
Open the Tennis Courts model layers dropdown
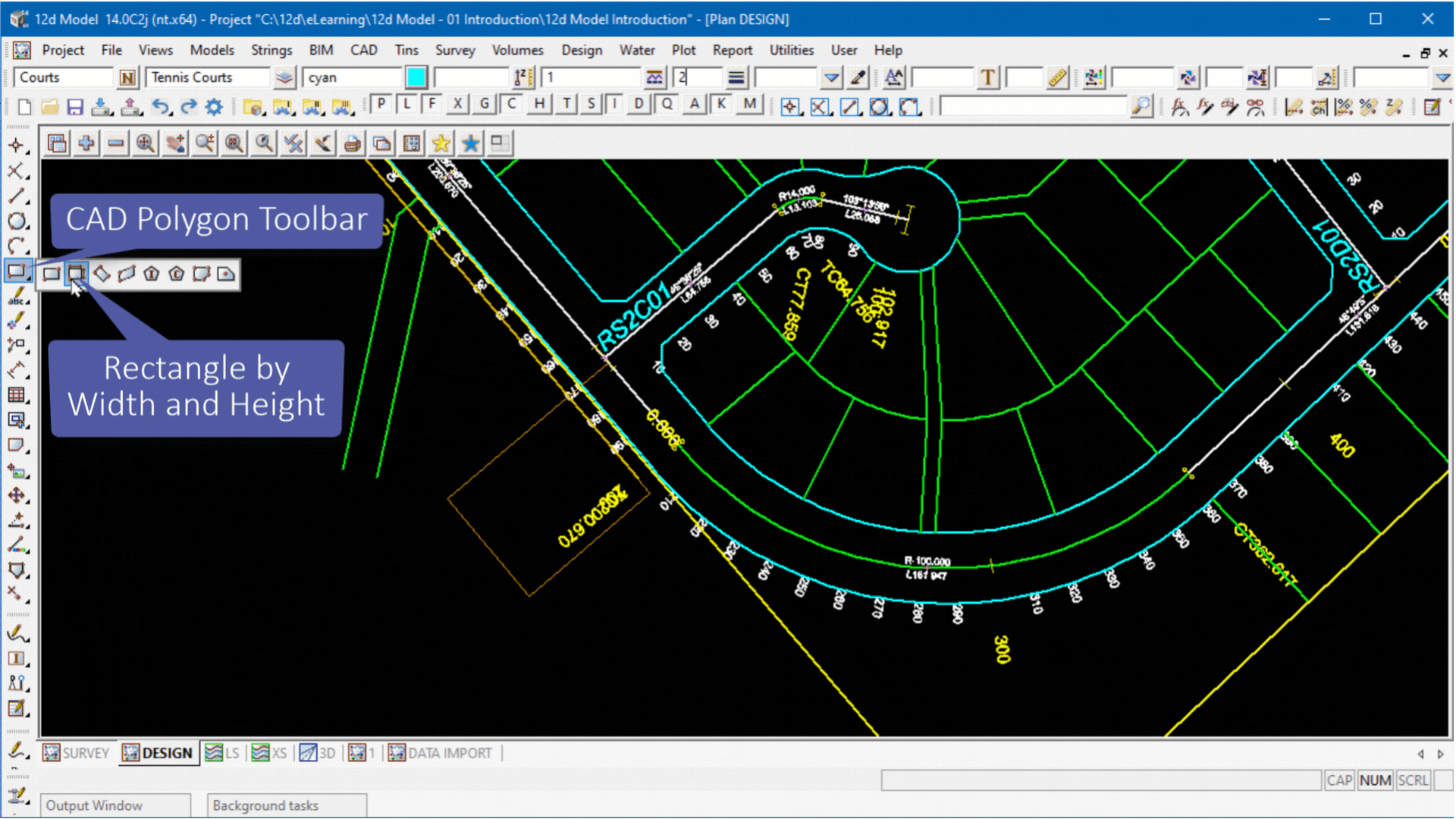pyautogui.click(x=283, y=77)
